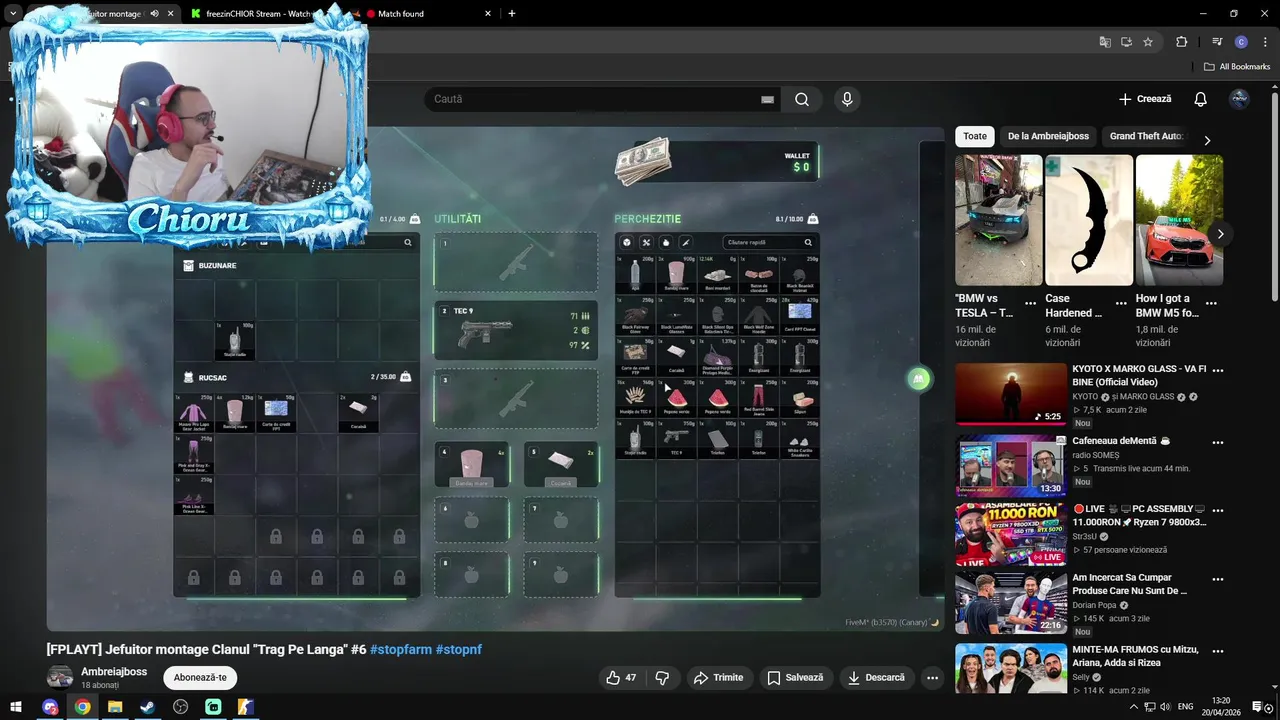Open options for Cafeneaua deMentă video
Image resolution: width=1280 pixels, height=720 pixels.
click(1218, 442)
